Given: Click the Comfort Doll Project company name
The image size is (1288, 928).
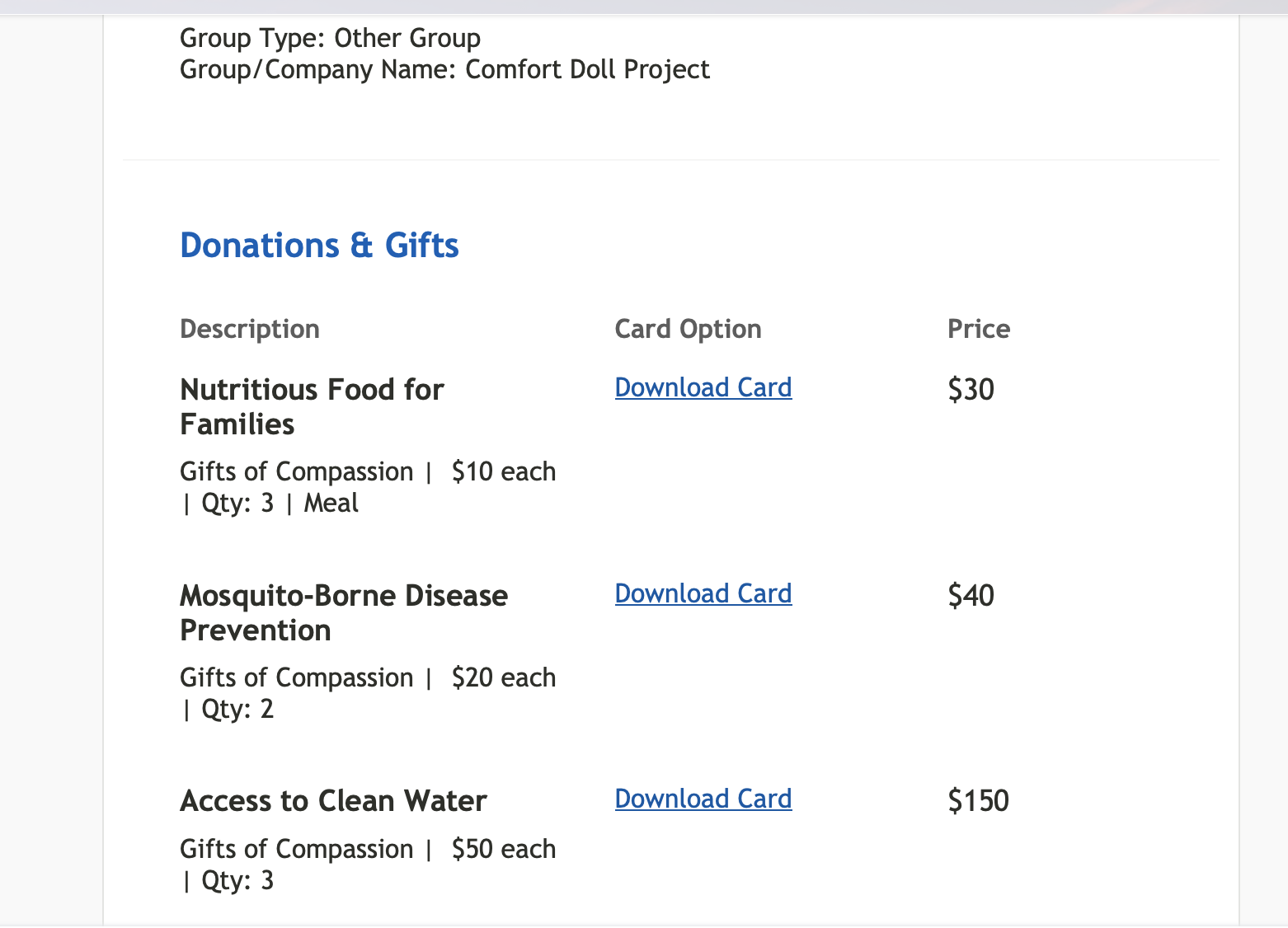Looking at the screenshot, I should click(x=586, y=69).
